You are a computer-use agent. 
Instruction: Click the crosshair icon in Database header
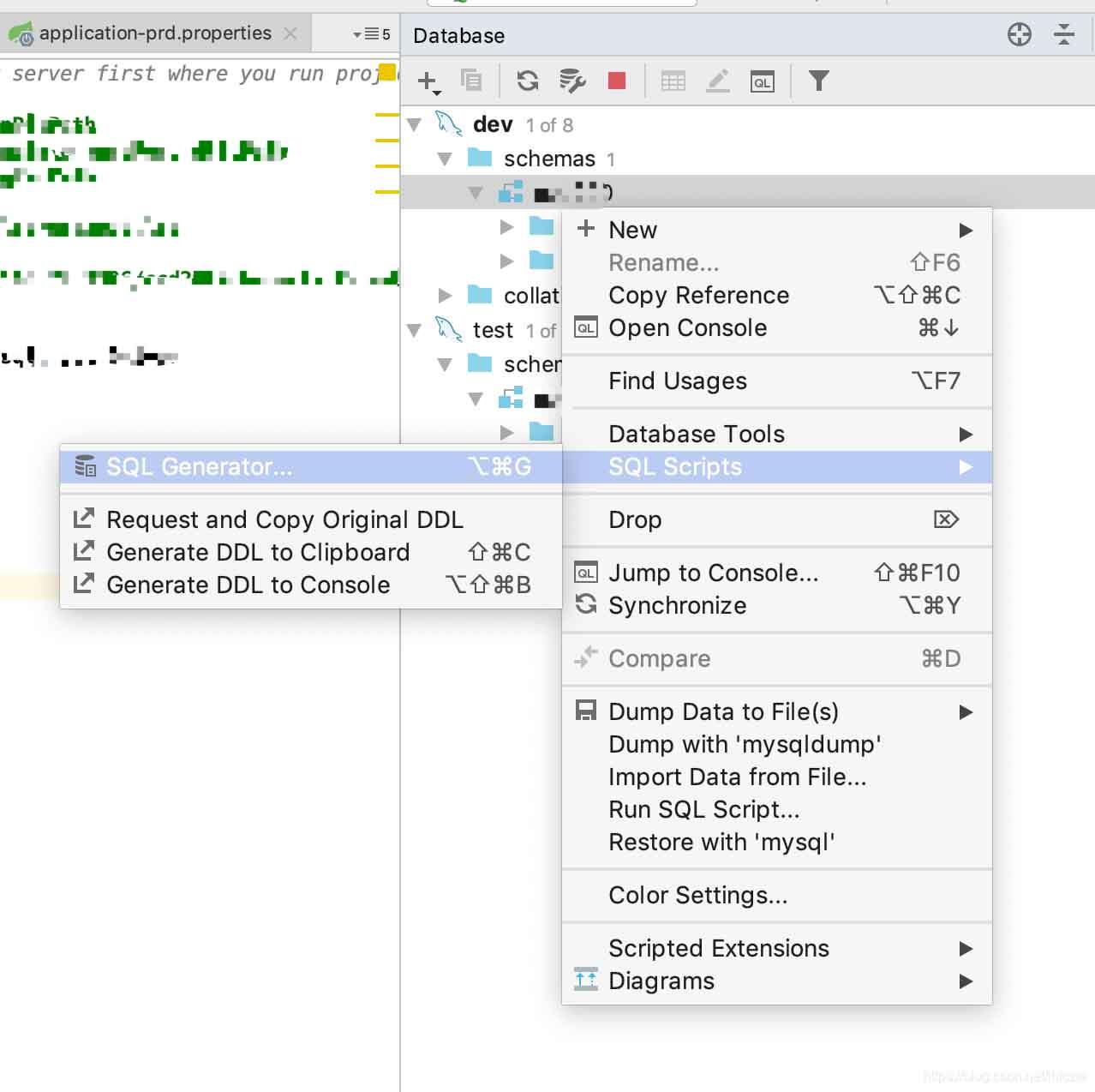[x=1019, y=35]
